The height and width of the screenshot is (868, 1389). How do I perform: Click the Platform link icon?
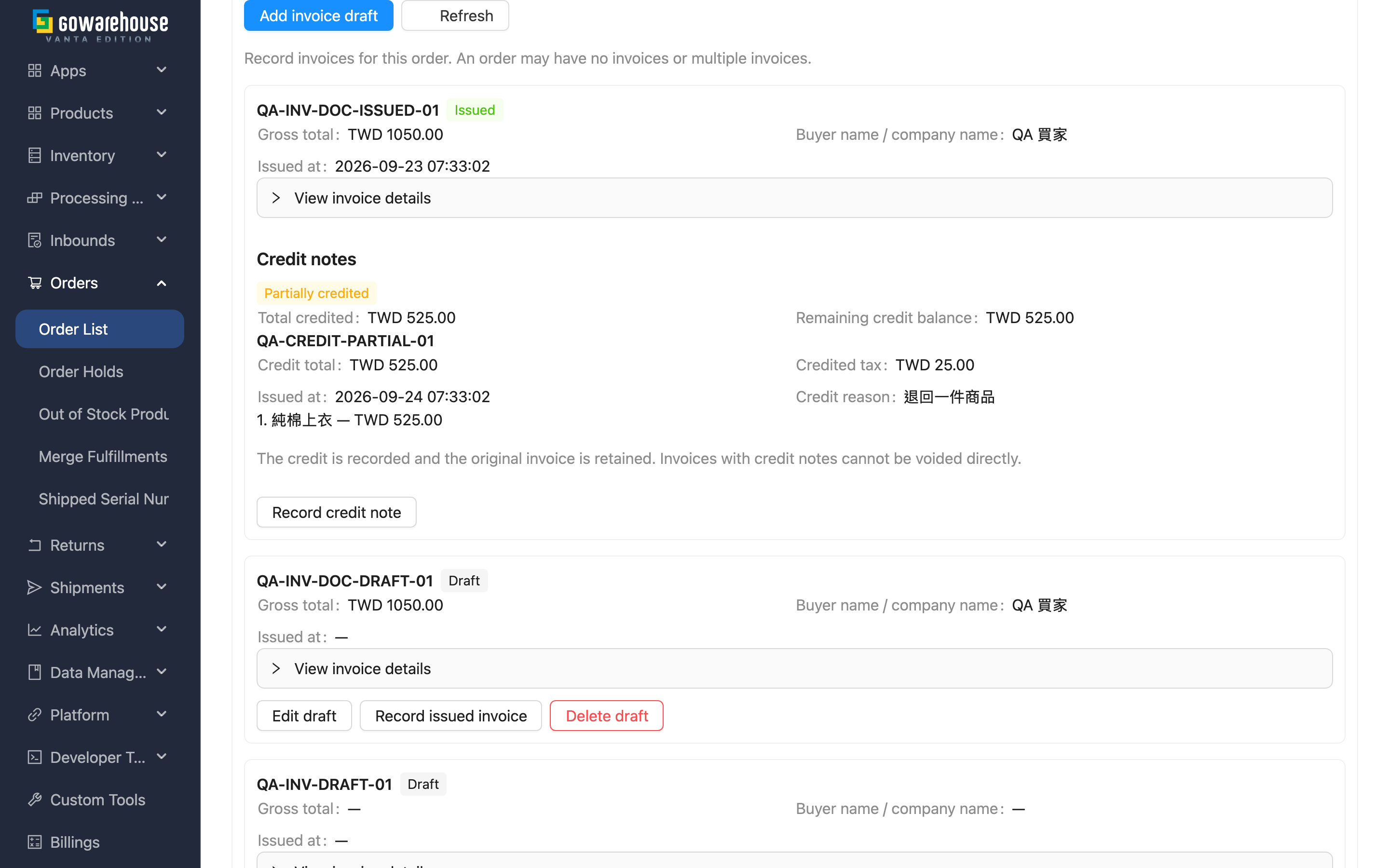click(x=34, y=715)
